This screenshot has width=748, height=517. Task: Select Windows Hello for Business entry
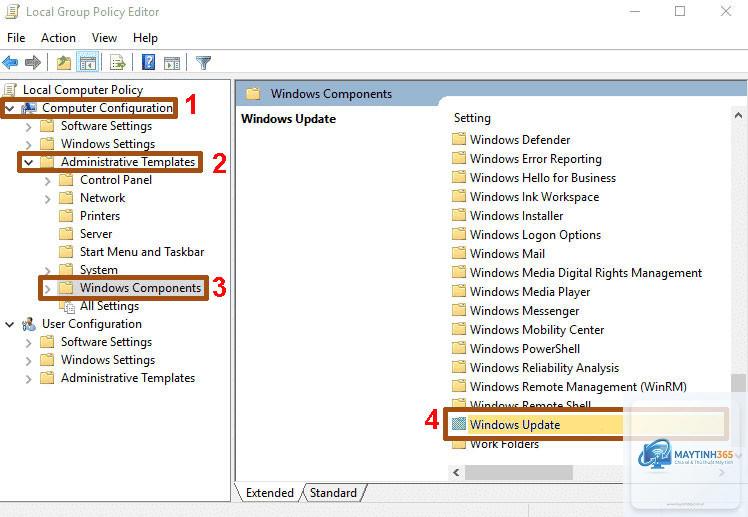point(543,178)
